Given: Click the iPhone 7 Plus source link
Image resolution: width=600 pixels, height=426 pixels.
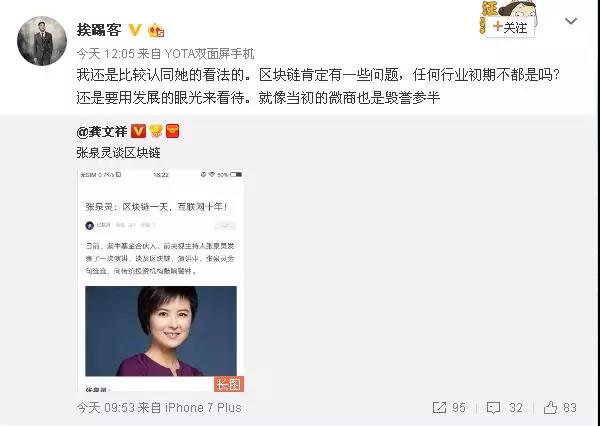Looking at the screenshot, I should pyautogui.click(x=203, y=408).
